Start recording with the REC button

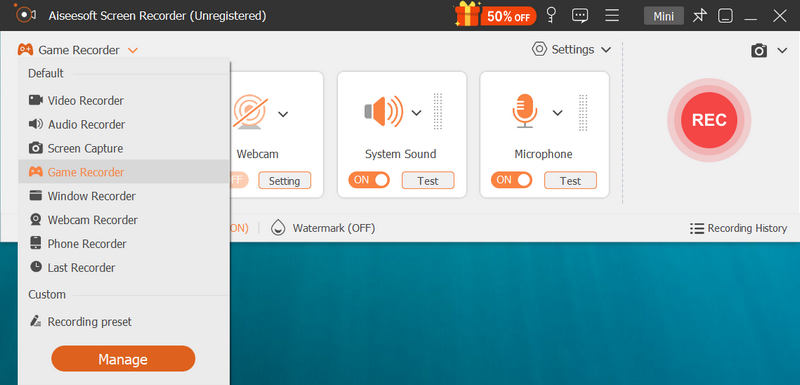click(709, 120)
